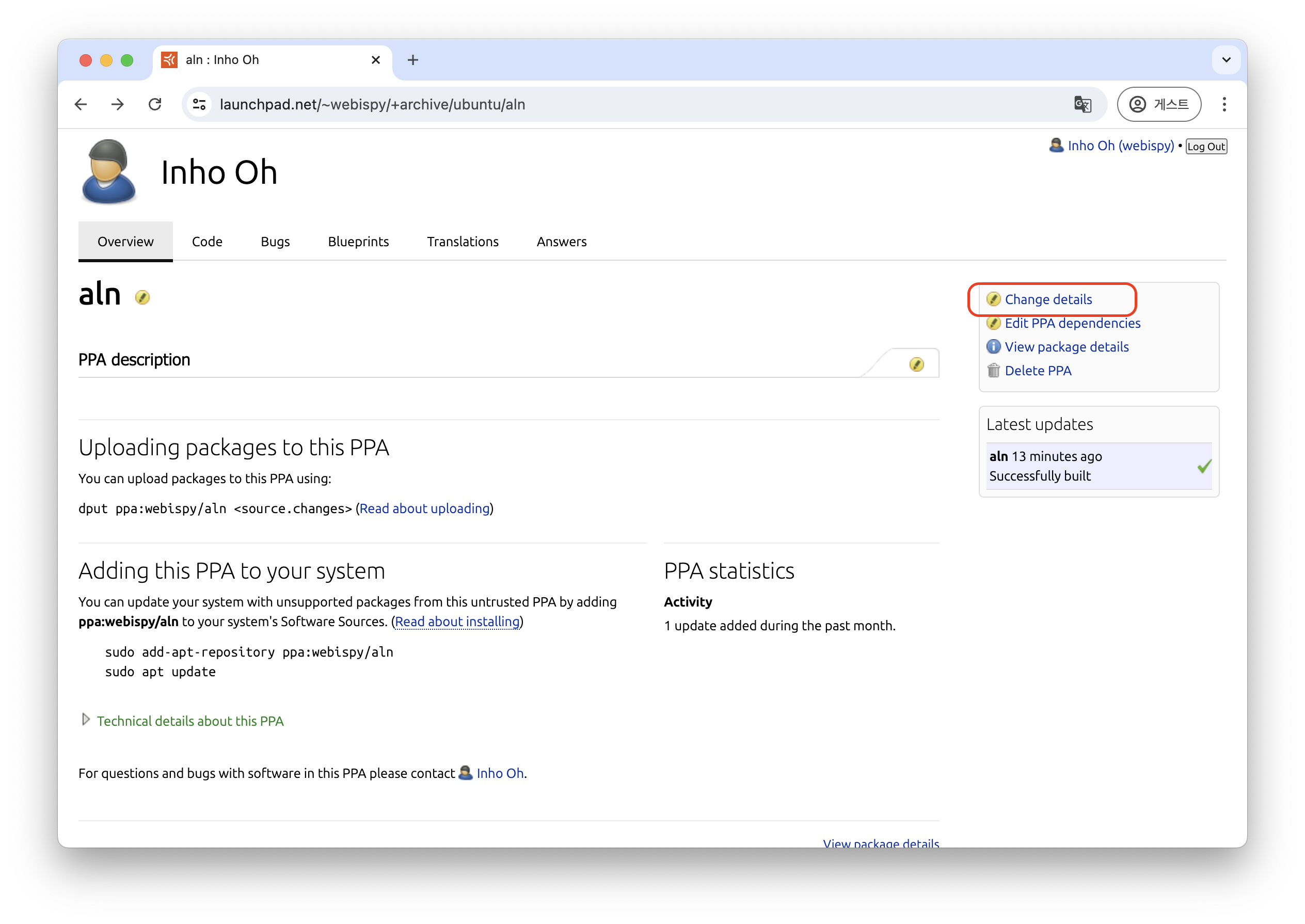
Task: Open the Read about uploading link
Action: click(424, 508)
